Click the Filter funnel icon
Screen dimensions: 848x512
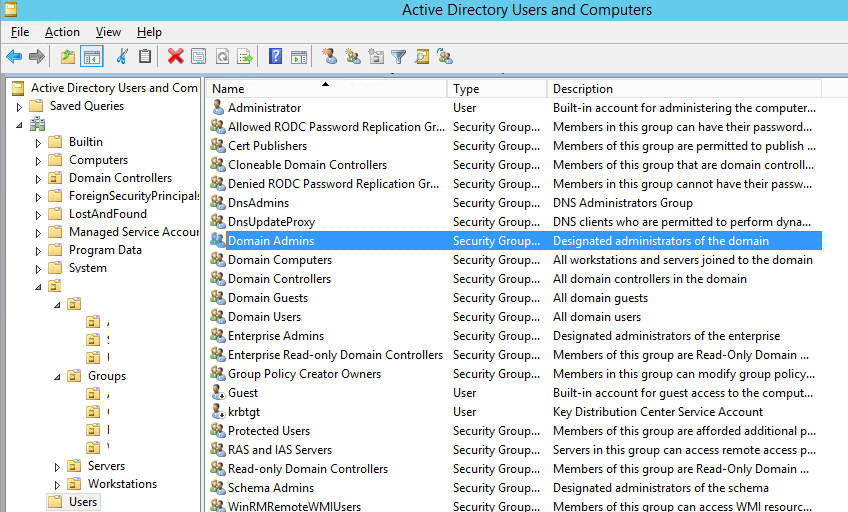point(399,57)
